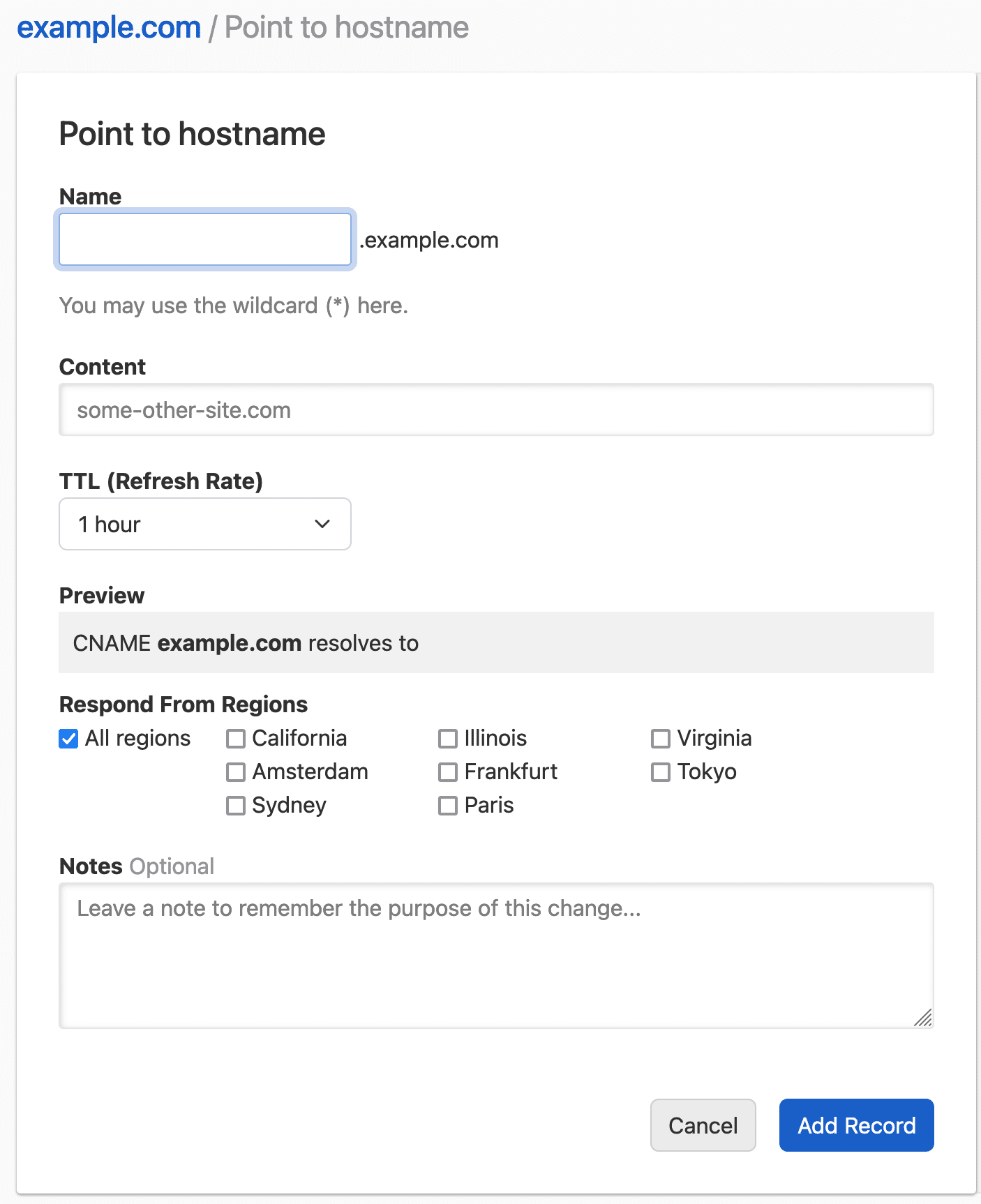Enable the Sydney region checkbox
The width and height of the screenshot is (981, 1204).
pos(236,806)
